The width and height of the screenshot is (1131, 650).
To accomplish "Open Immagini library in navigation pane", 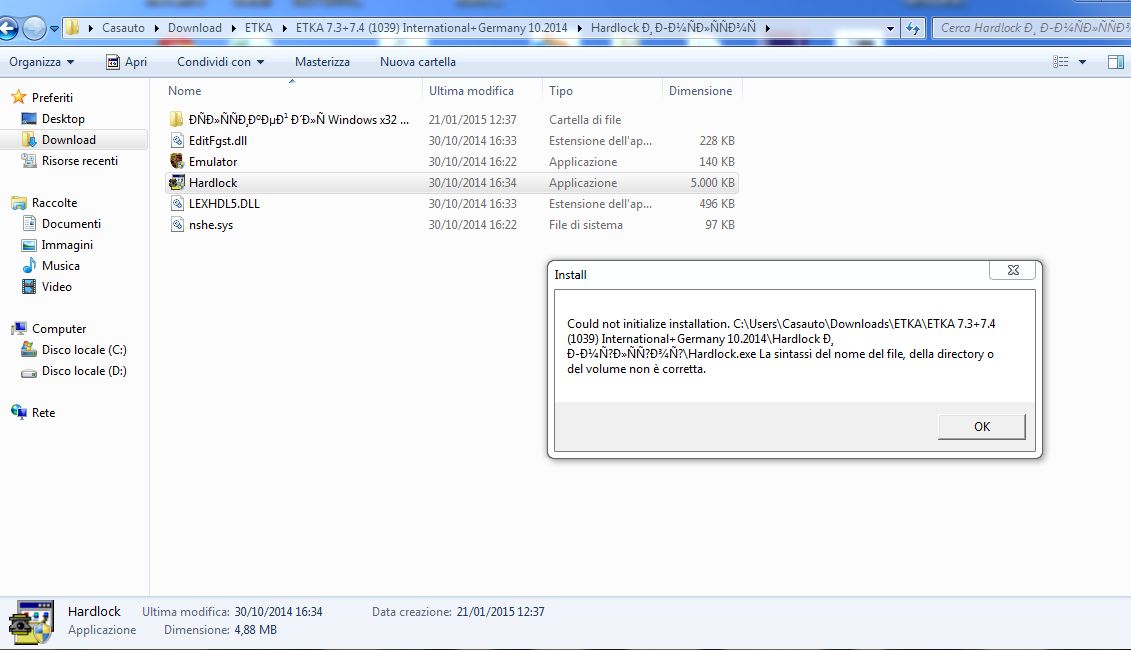I will tap(67, 245).
